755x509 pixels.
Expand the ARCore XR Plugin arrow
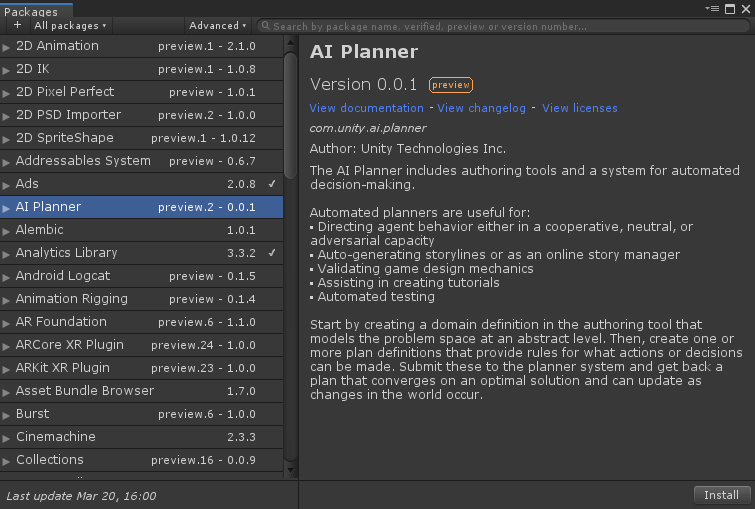tap(6, 346)
